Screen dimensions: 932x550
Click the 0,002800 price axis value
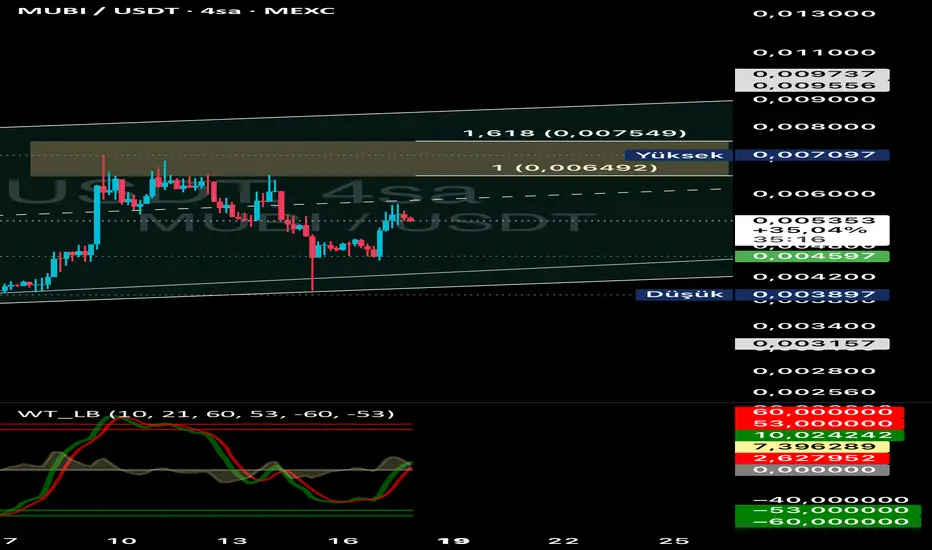pos(814,371)
